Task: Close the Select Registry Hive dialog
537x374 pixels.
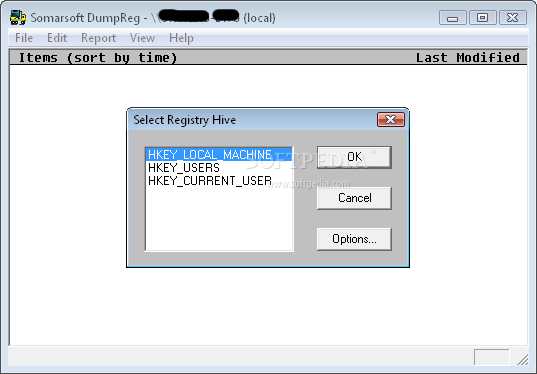Action: tap(391, 120)
